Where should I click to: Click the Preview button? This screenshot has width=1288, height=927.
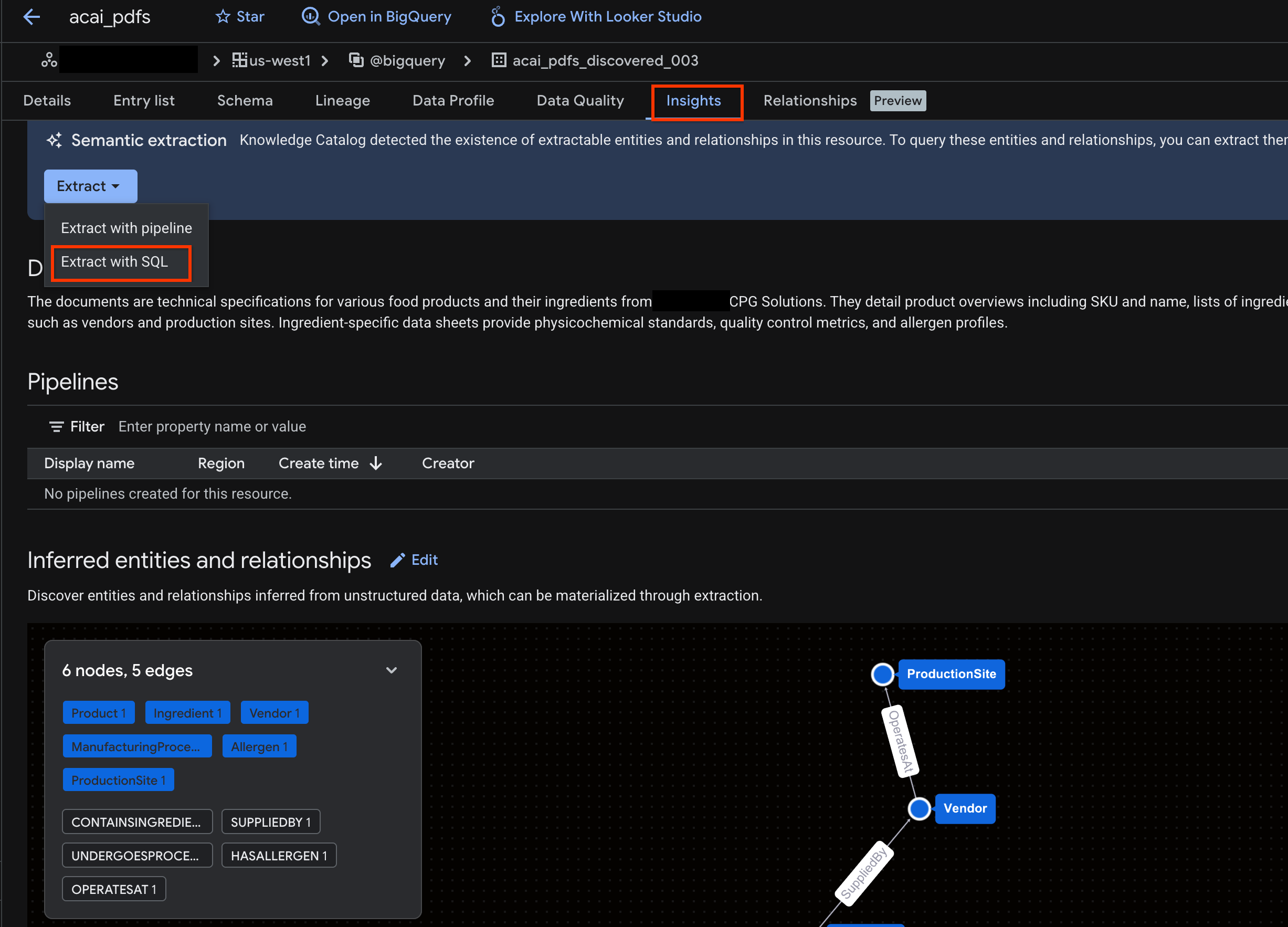pyautogui.click(x=898, y=100)
